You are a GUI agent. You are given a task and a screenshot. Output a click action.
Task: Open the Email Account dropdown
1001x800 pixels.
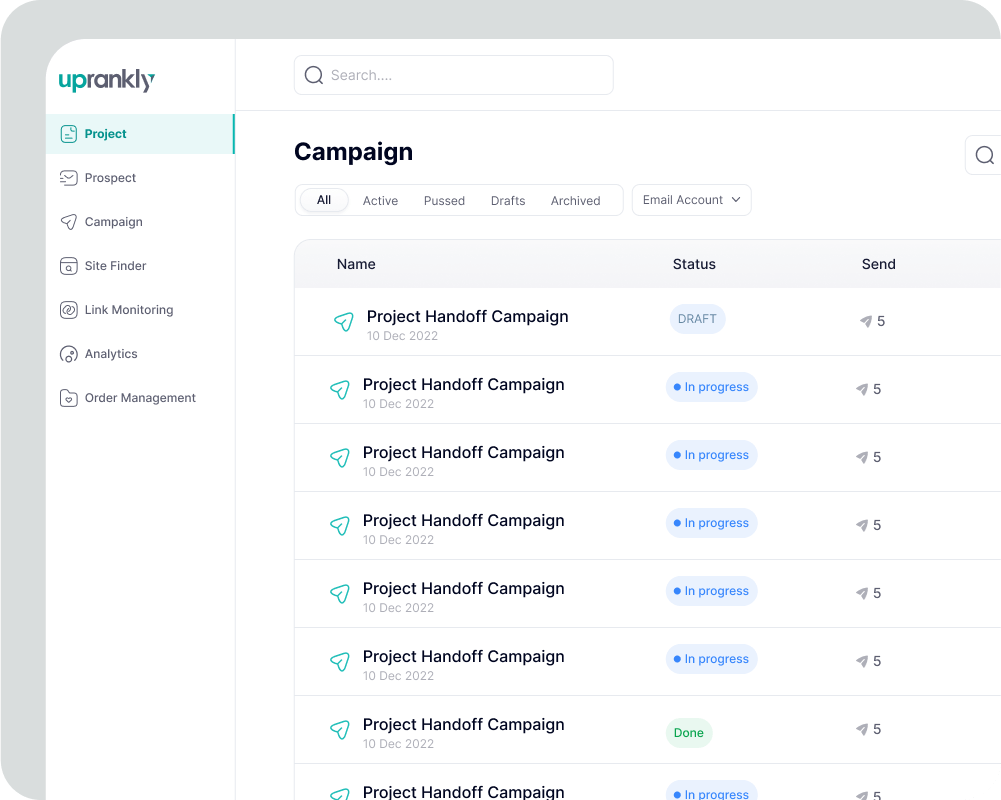(691, 200)
